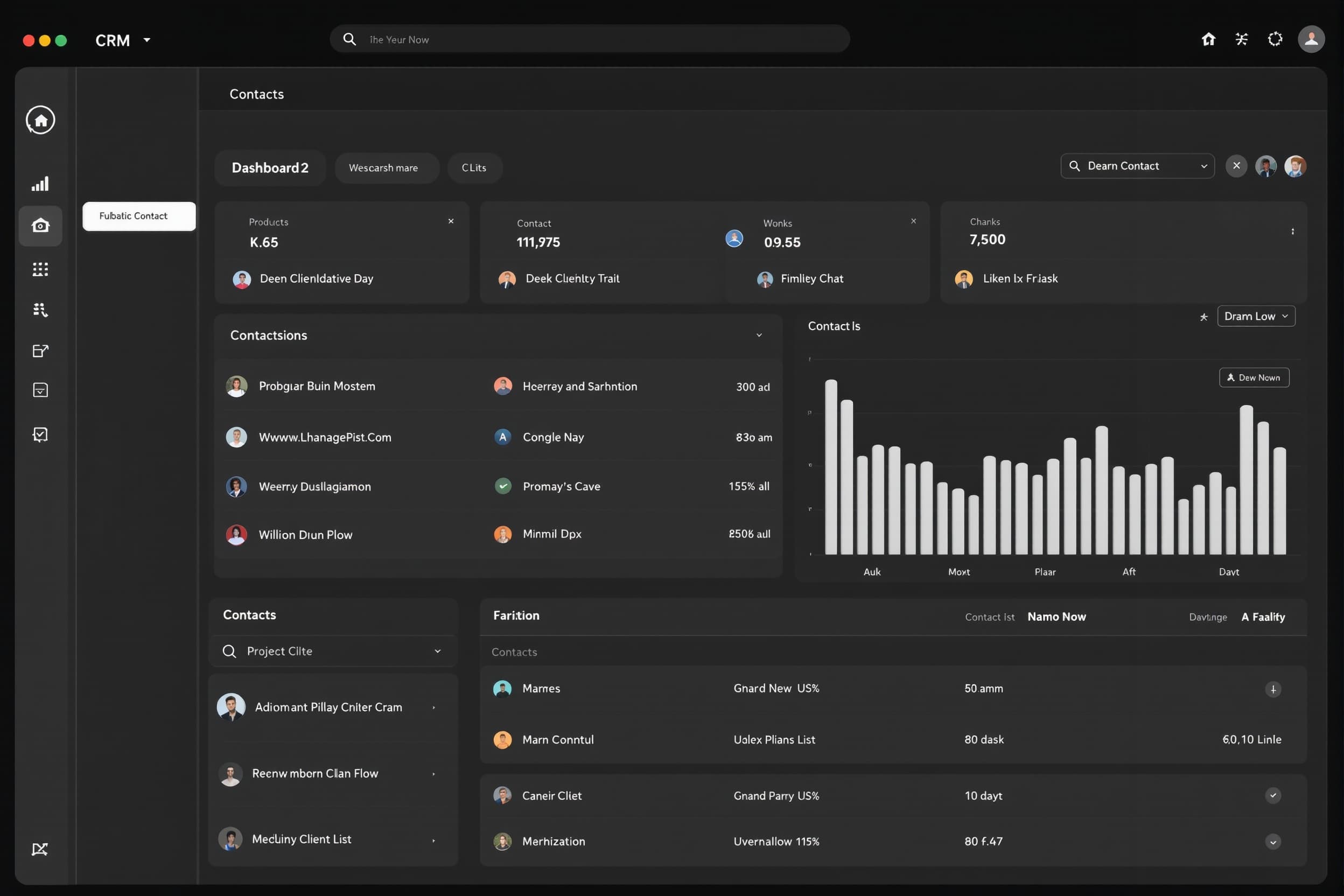Open the Project Cllte dropdown
Image resolution: width=1344 pixels, height=896 pixels.
click(333, 651)
